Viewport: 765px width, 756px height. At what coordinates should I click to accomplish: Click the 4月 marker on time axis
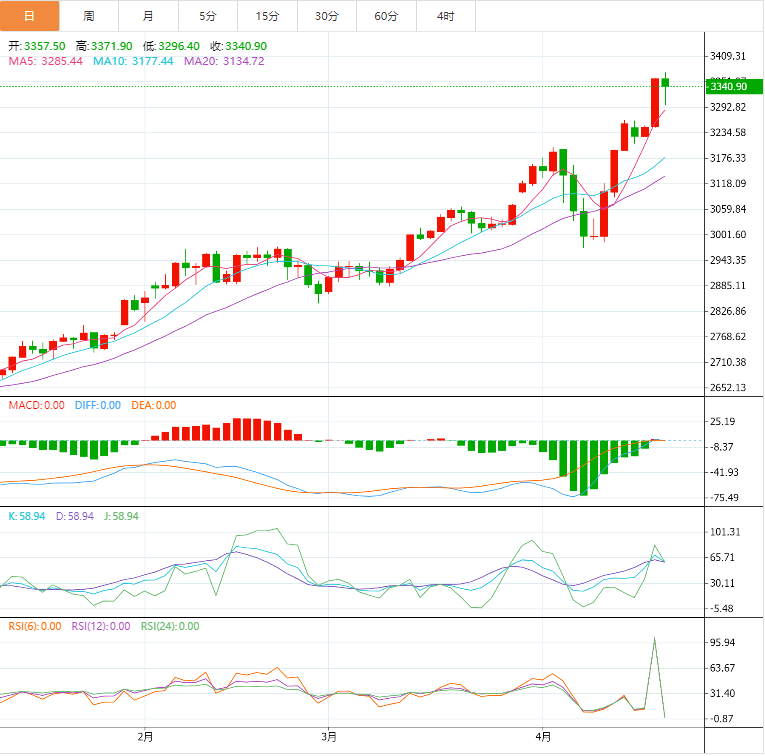(542, 738)
